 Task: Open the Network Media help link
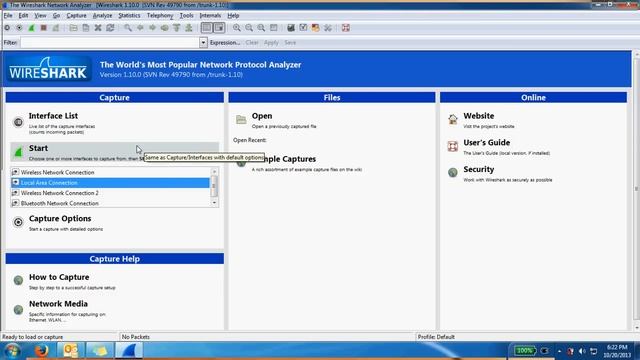coord(58,304)
